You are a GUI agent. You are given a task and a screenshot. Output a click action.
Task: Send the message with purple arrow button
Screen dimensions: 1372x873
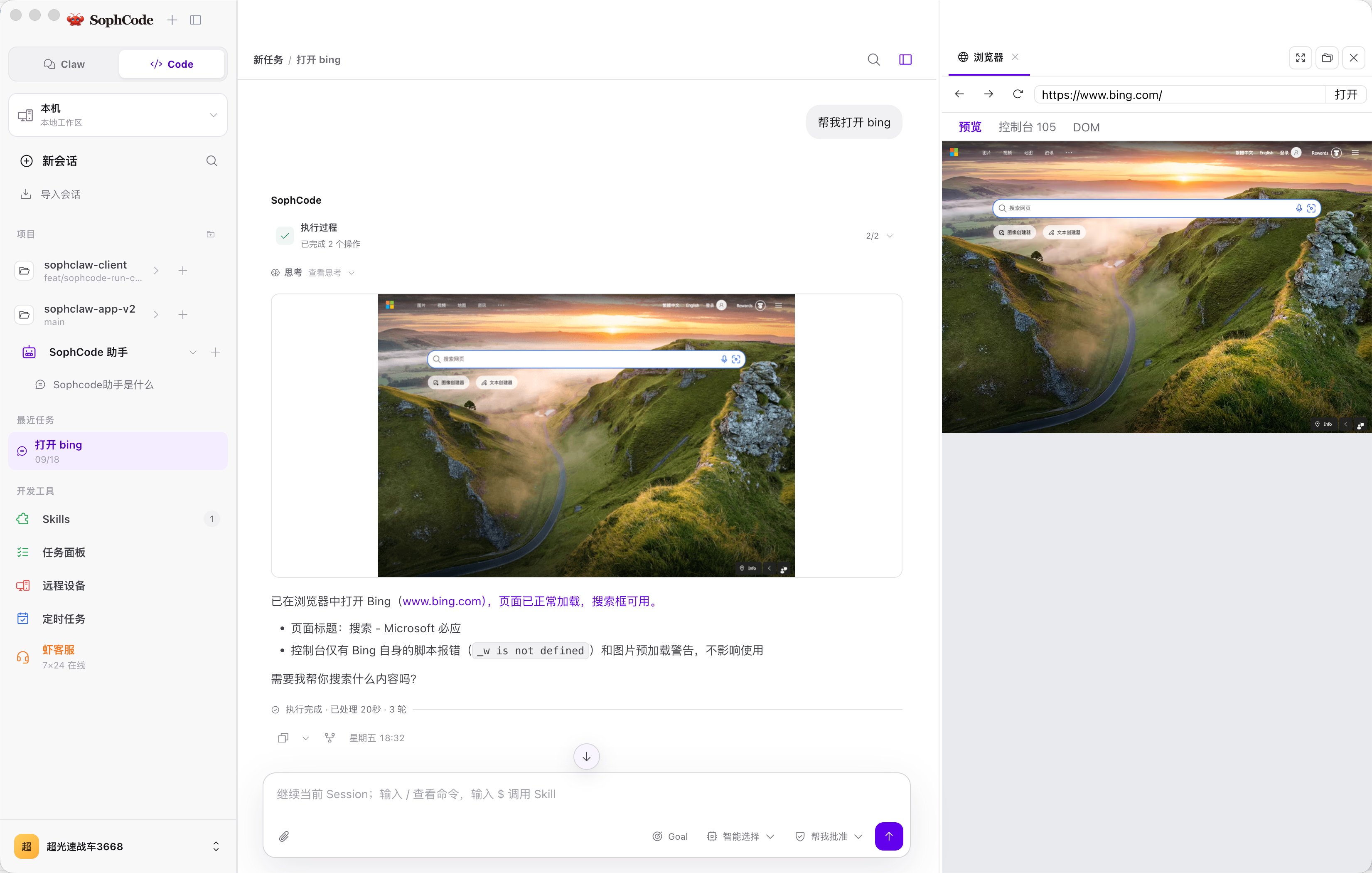click(889, 836)
